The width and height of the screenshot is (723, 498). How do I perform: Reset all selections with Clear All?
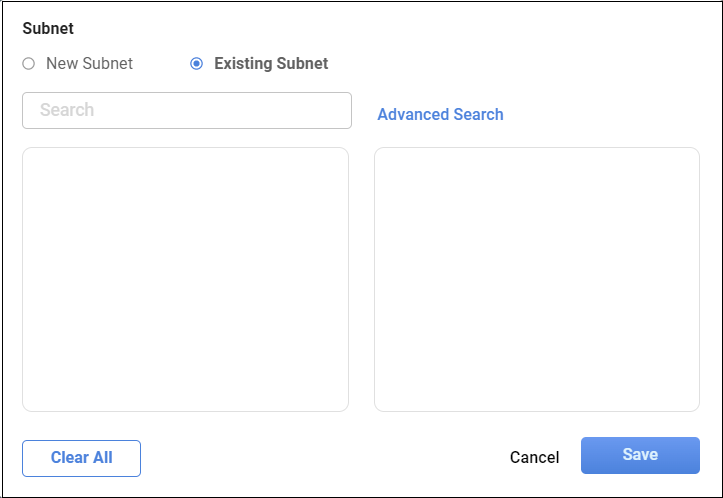coord(81,458)
